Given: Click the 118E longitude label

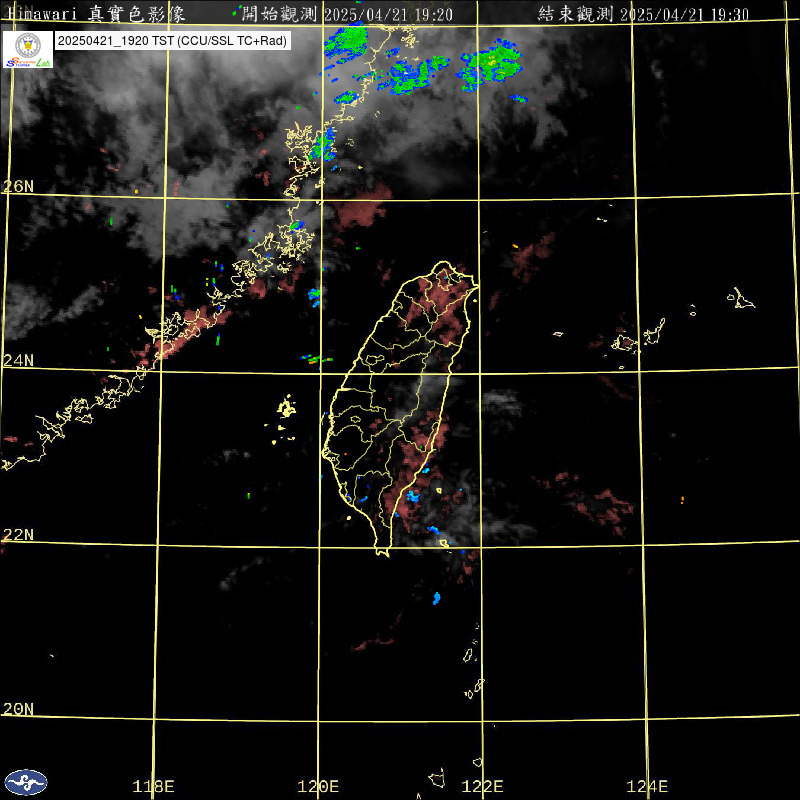Looking at the screenshot, I should (x=153, y=786).
